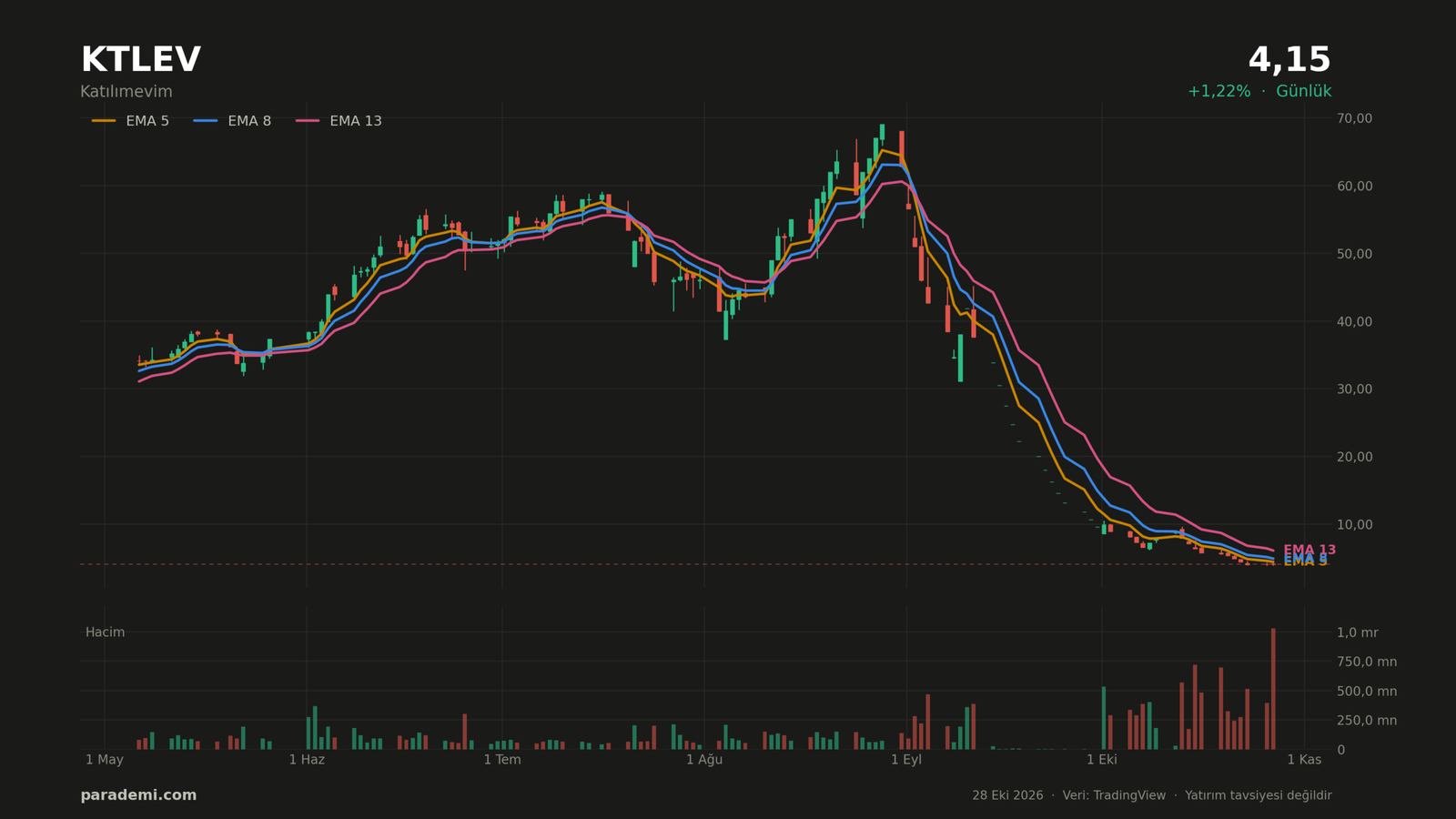Image resolution: width=1456 pixels, height=819 pixels.
Task: Click the 40,00 price axis label
Action: pos(1355,321)
